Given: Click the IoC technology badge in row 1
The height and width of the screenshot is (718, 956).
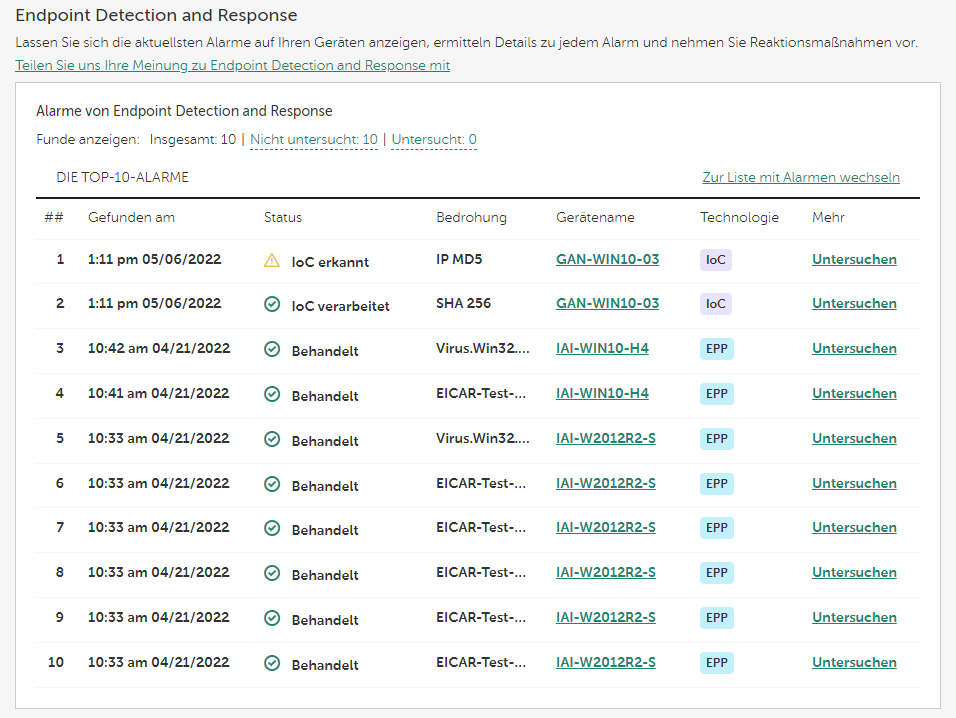Looking at the screenshot, I should click(x=716, y=259).
